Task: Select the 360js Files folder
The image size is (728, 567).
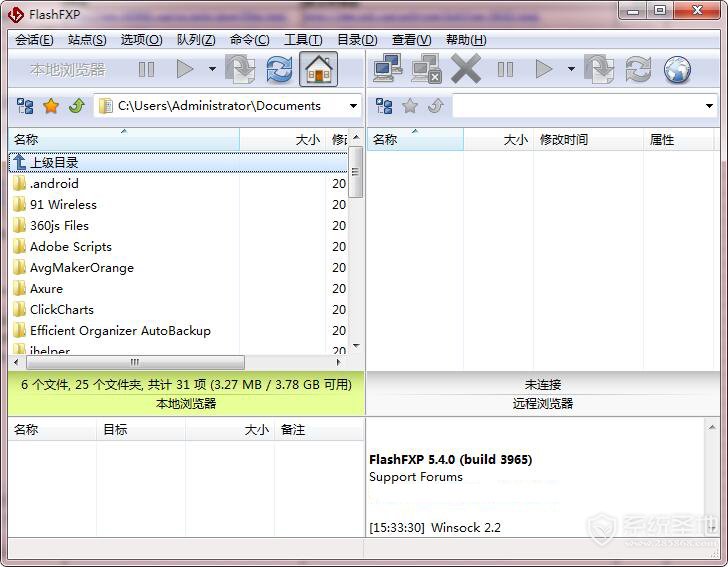Action: coord(178,226)
